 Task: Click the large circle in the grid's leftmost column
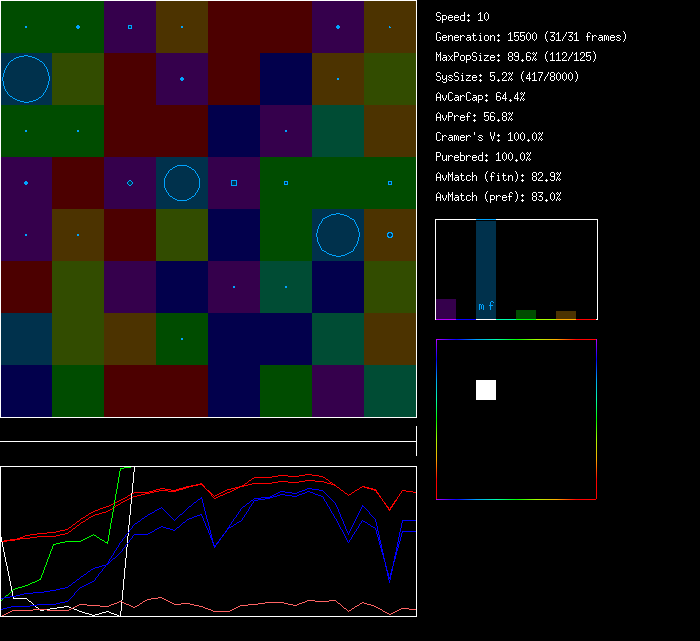[26, 79]
